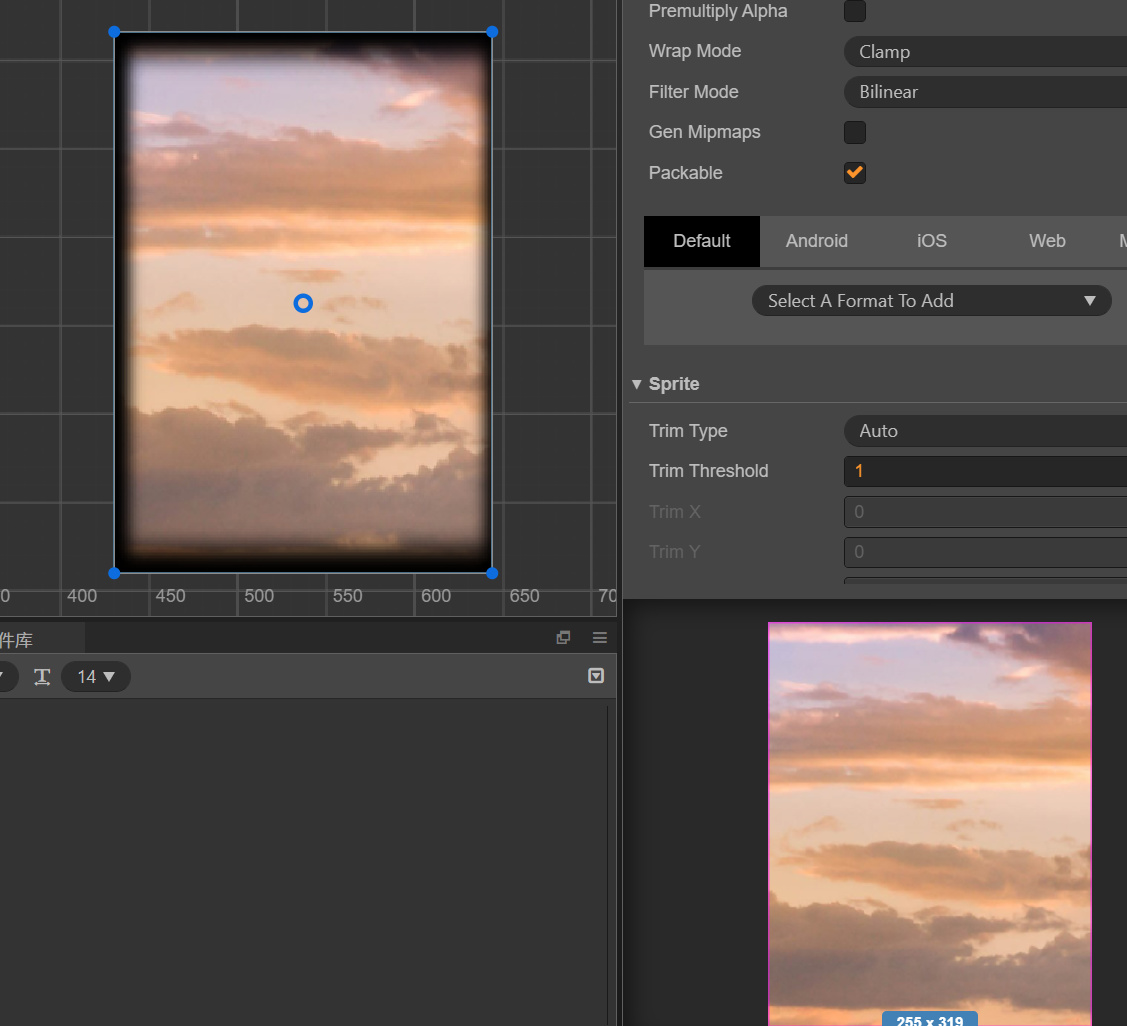Switch to the Android platform tab
This screenshot has height=1026, width=1127.
816,241
